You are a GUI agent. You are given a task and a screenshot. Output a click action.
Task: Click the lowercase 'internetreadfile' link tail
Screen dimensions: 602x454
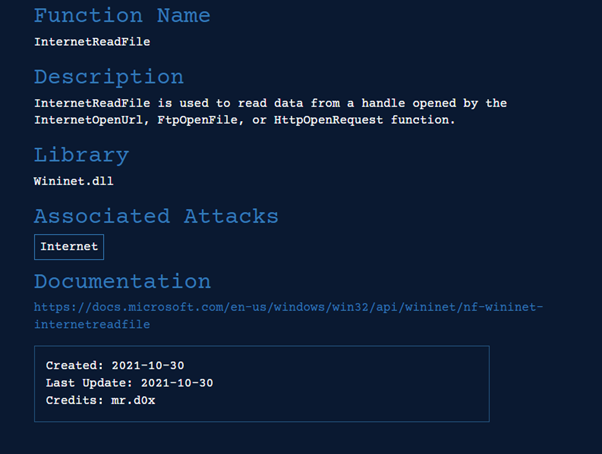pos(92,324)
